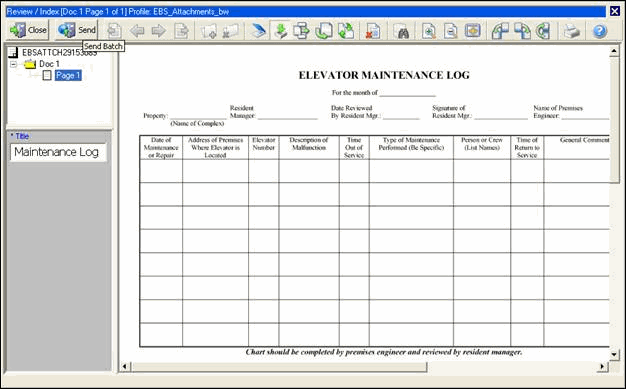Click the ELEVATOR MAINTENANCE LOG heading
This screenshot has height=389, width=626.
(384, 75)
